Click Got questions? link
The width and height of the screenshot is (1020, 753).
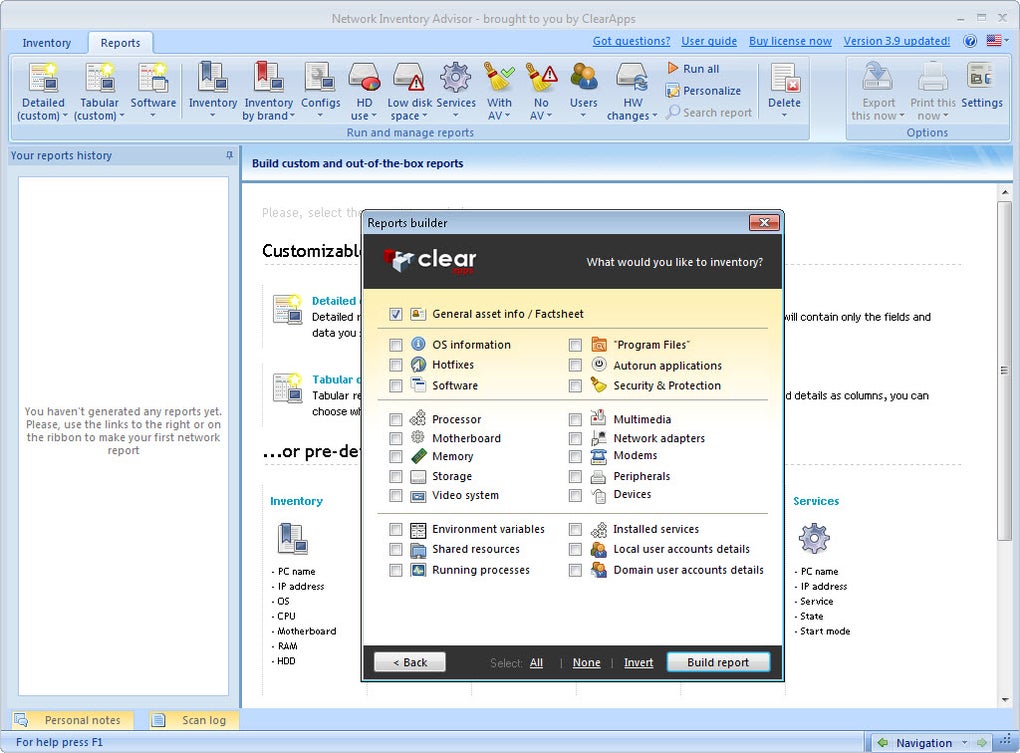[x=631, y=41]
